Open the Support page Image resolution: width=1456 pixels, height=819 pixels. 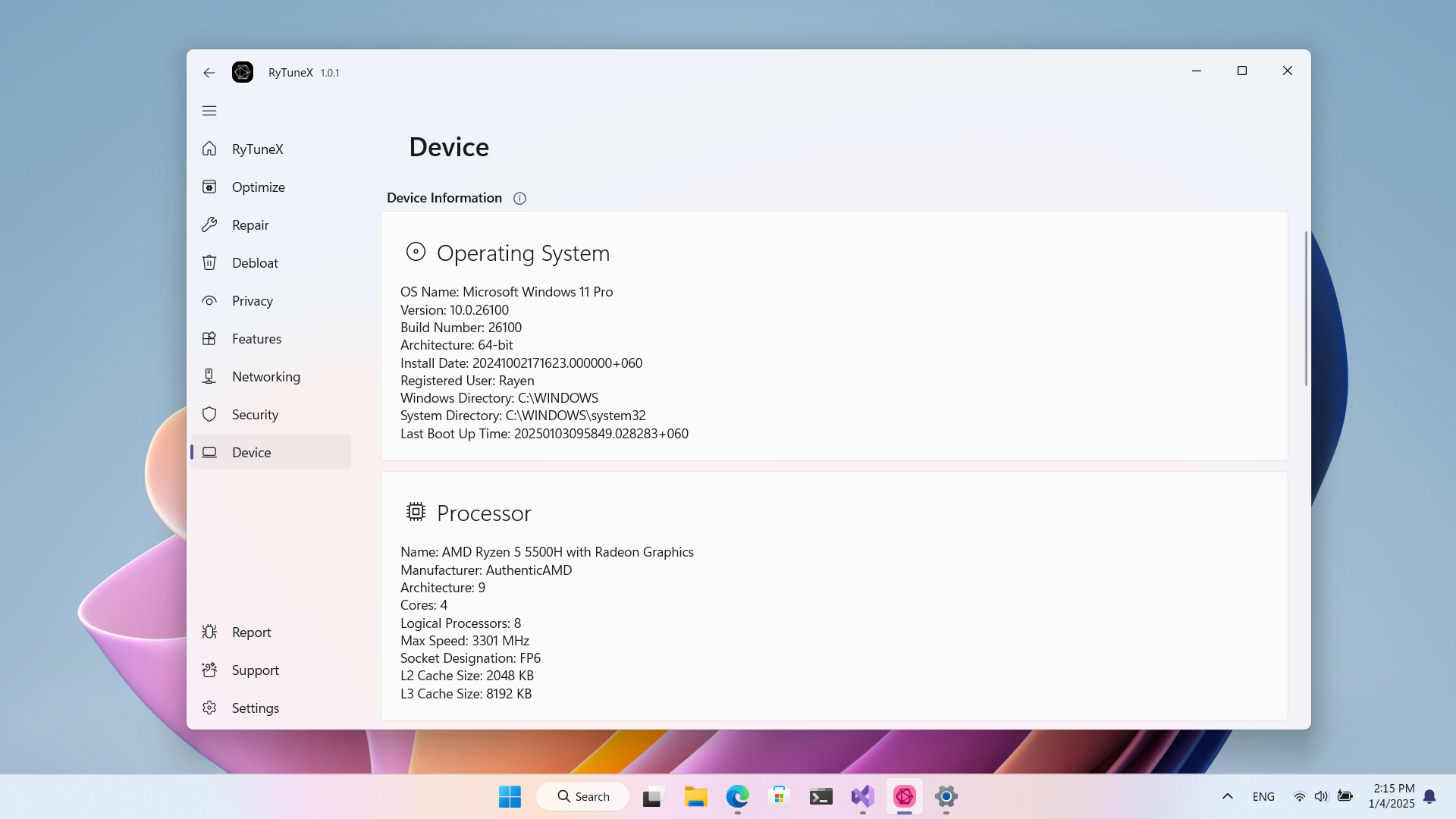[270, 670]
